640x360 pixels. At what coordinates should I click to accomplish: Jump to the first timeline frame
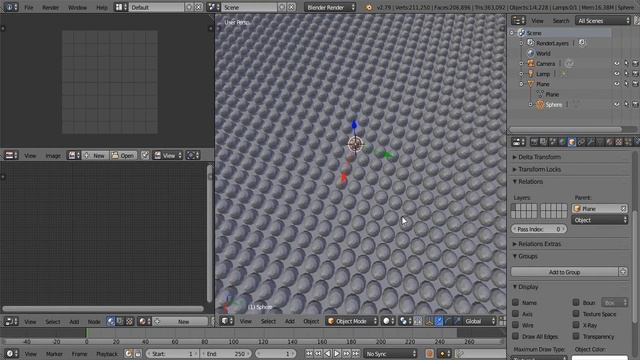[309, 353]
